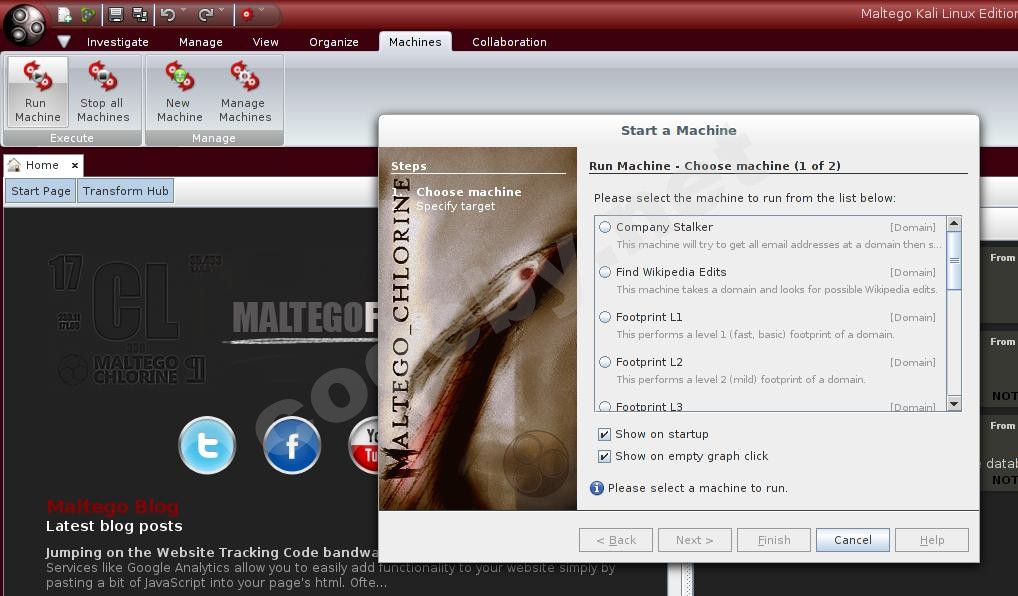Create a new graph from quick toolbar

click(64, 14)
